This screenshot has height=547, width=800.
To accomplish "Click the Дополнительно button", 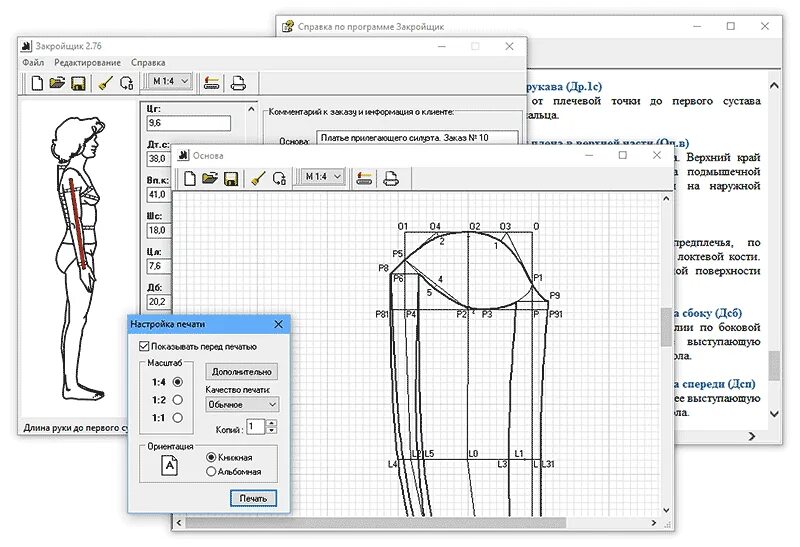I will coord(242,371).
